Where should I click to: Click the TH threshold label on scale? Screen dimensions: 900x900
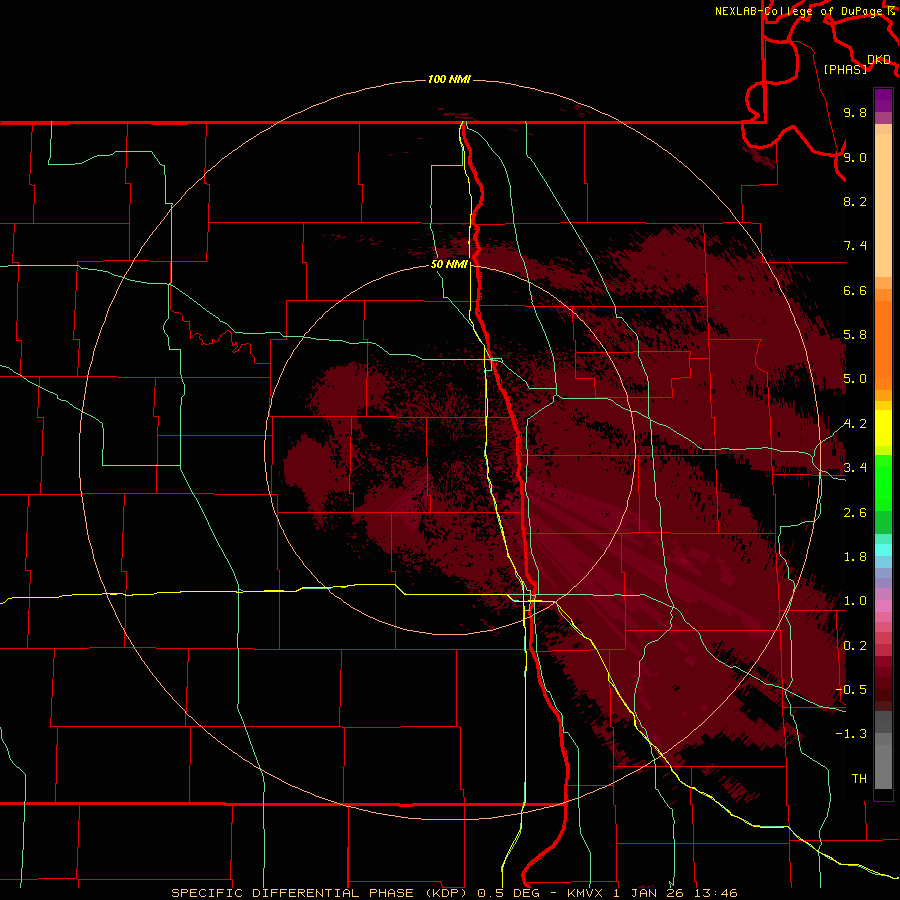pos(859,779)
